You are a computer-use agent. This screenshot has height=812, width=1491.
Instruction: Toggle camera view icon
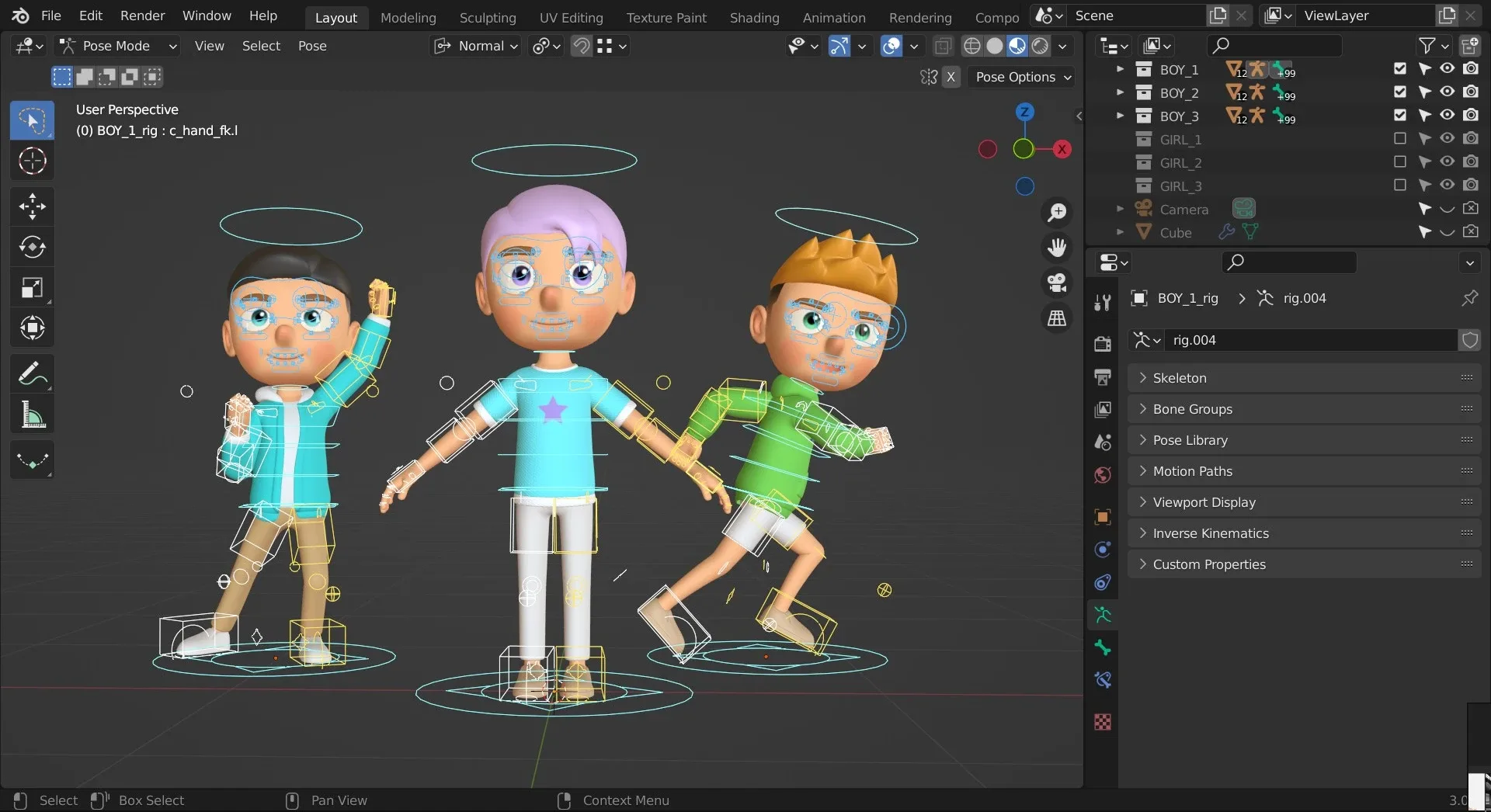pyautogui.click(x=1057, y=283)
